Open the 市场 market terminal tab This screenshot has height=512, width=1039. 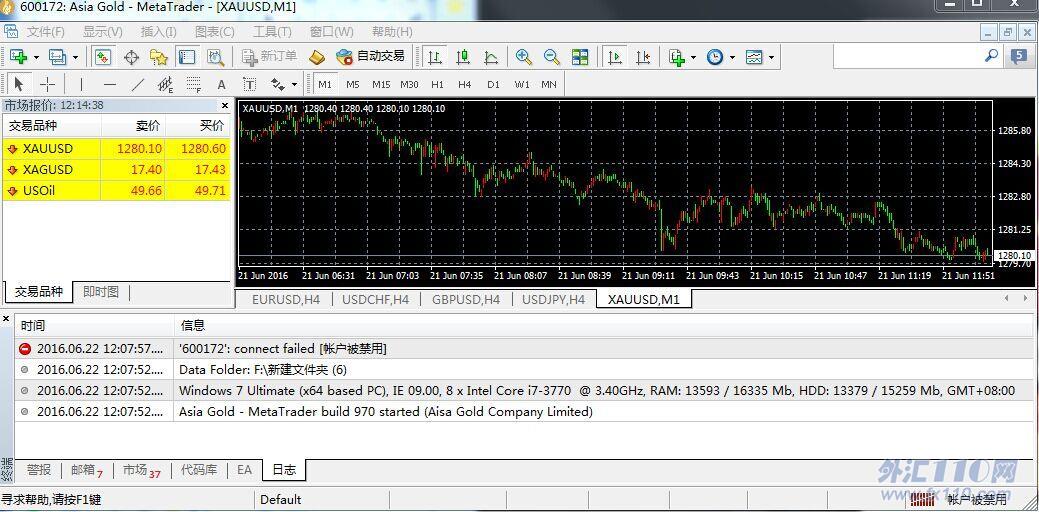point(141,470)
